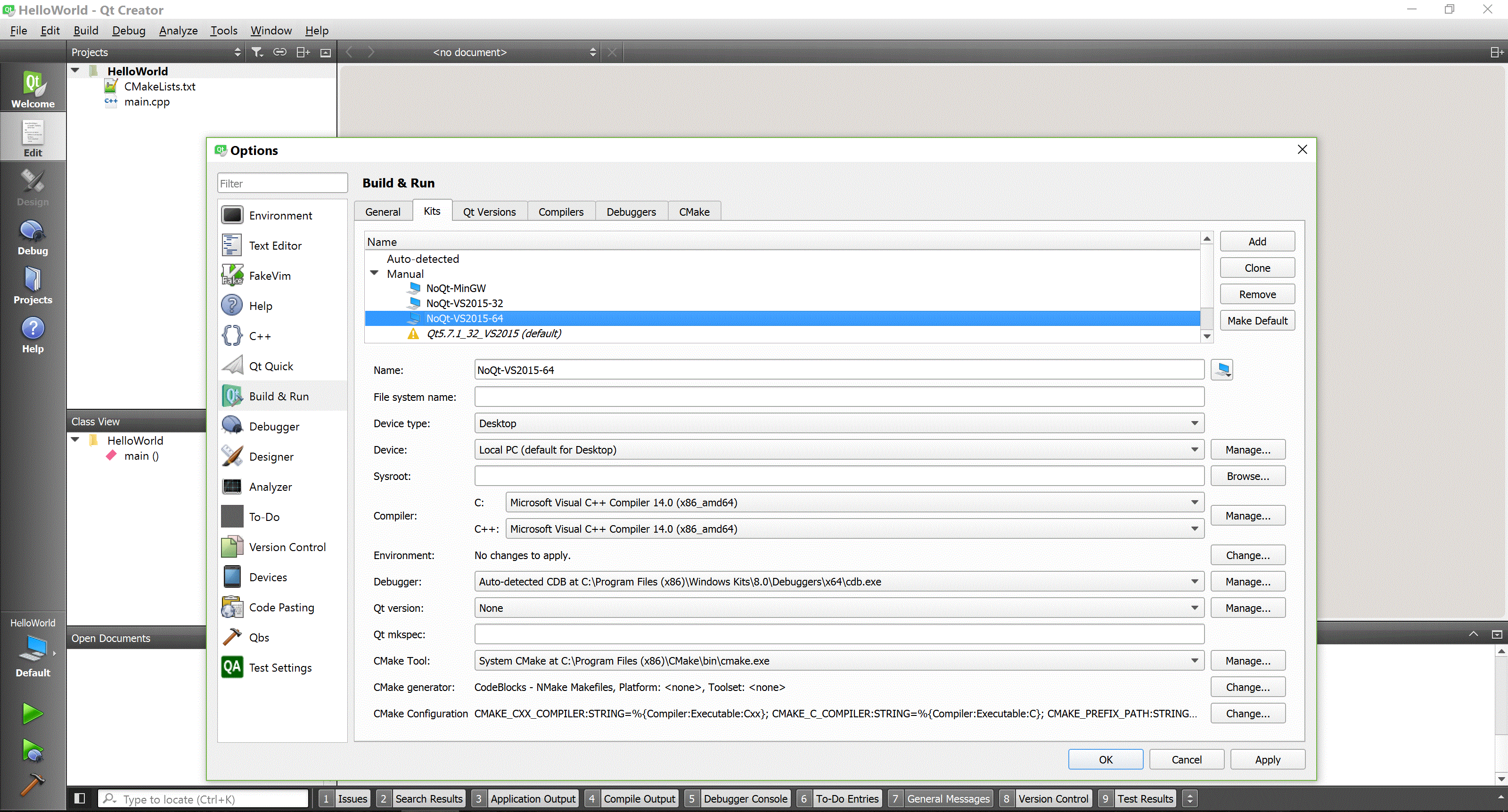Toggle sidebar visibility in status bar
Image resolution: width=1508 pixels, height=812 pixels.
pyautogui.click(x=80, y=798)
